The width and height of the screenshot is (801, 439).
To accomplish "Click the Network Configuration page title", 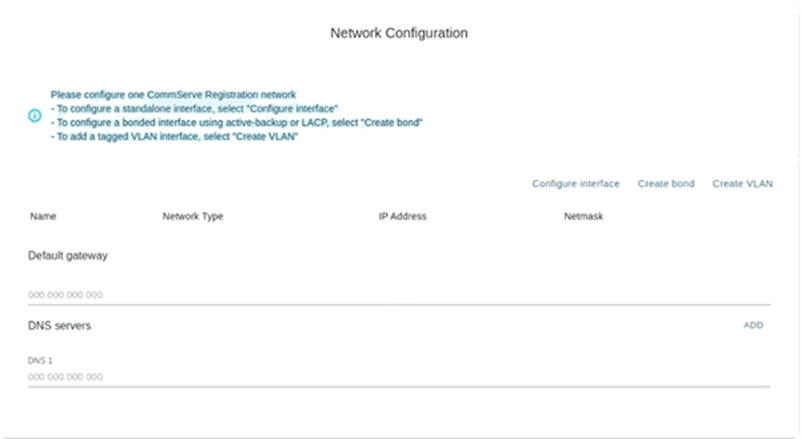I will (x=399, y=33).
